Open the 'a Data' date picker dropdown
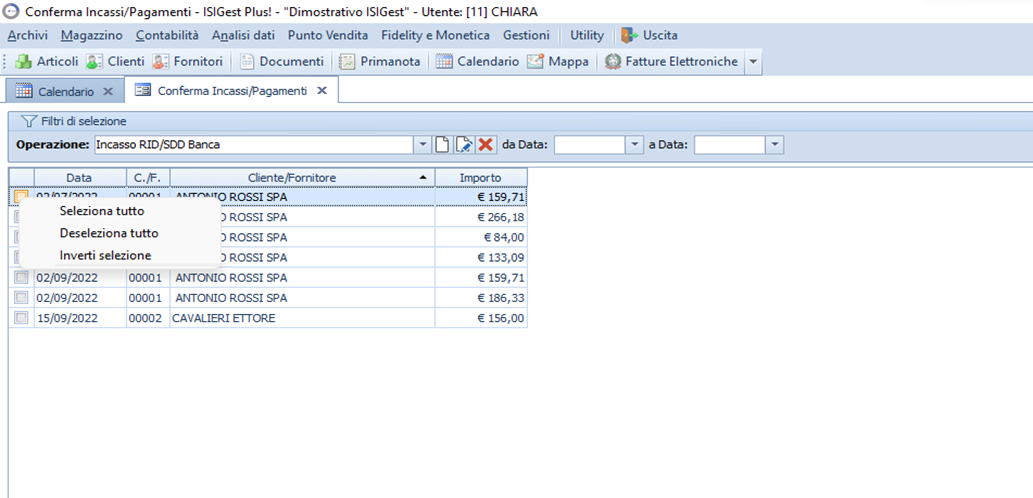The width and height of the screenshot is (1033, 498). click(x=775, y=145)
